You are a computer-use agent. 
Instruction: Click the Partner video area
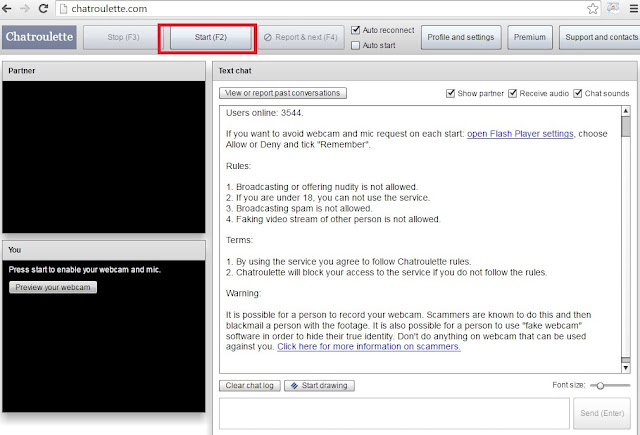(104, 157)
